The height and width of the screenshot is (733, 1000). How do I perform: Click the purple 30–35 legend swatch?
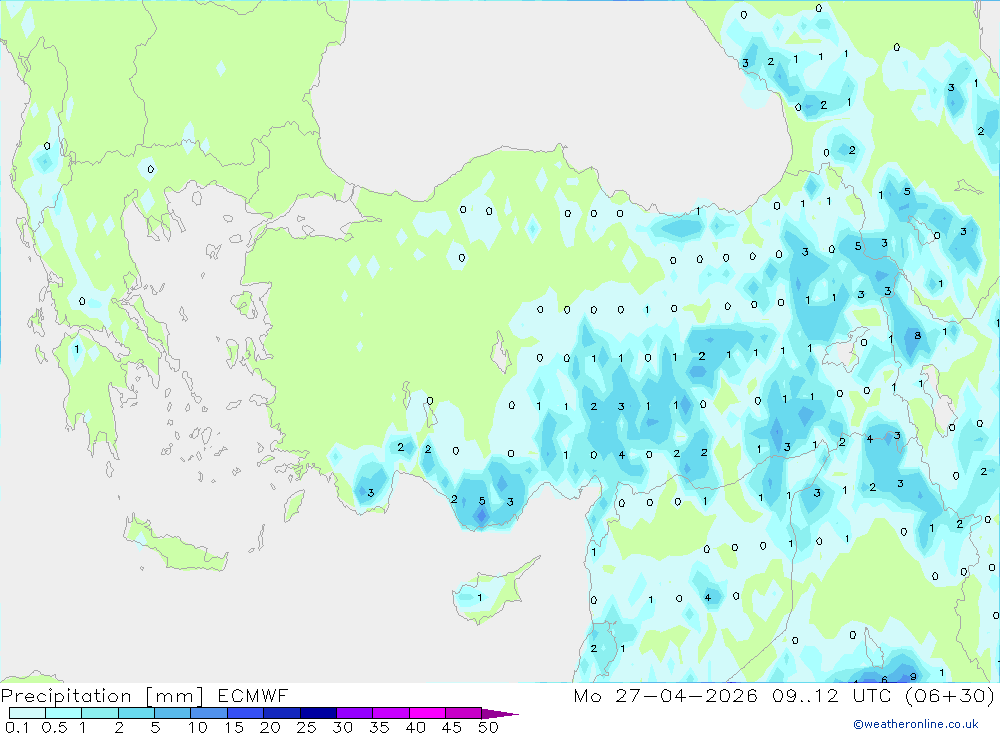coord(354,713)
